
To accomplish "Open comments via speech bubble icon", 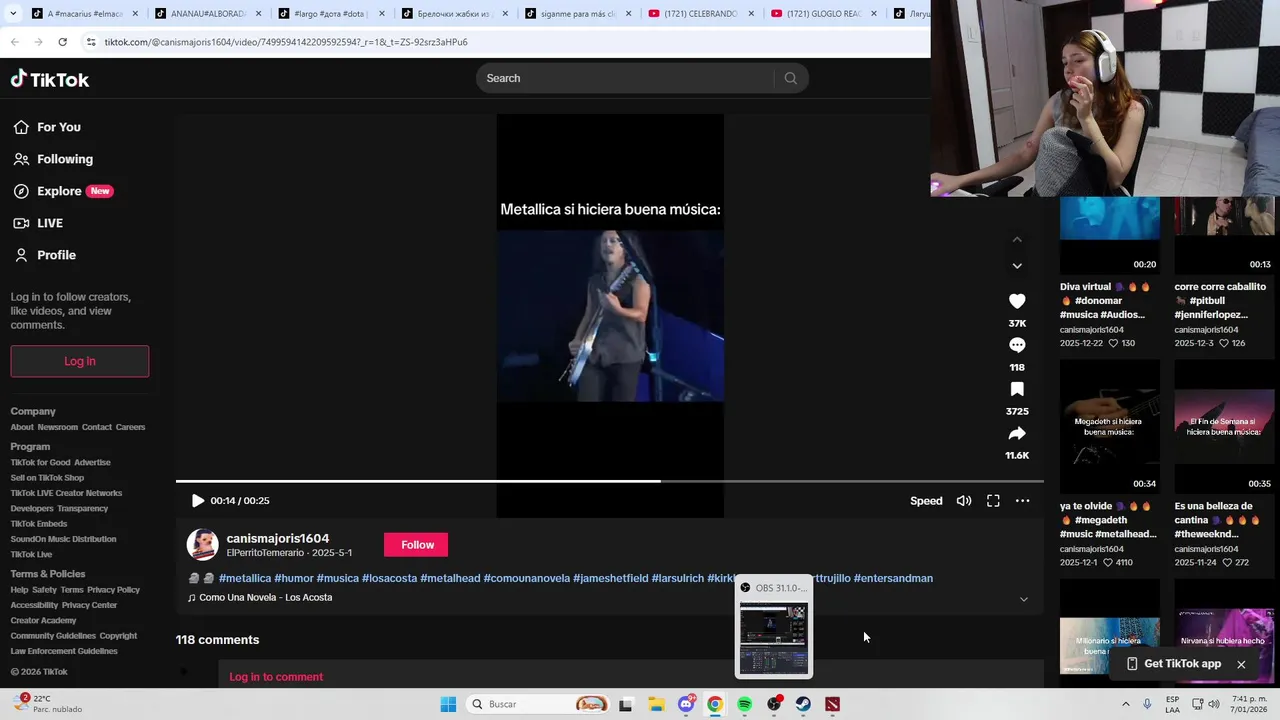I will point(1017,345).
